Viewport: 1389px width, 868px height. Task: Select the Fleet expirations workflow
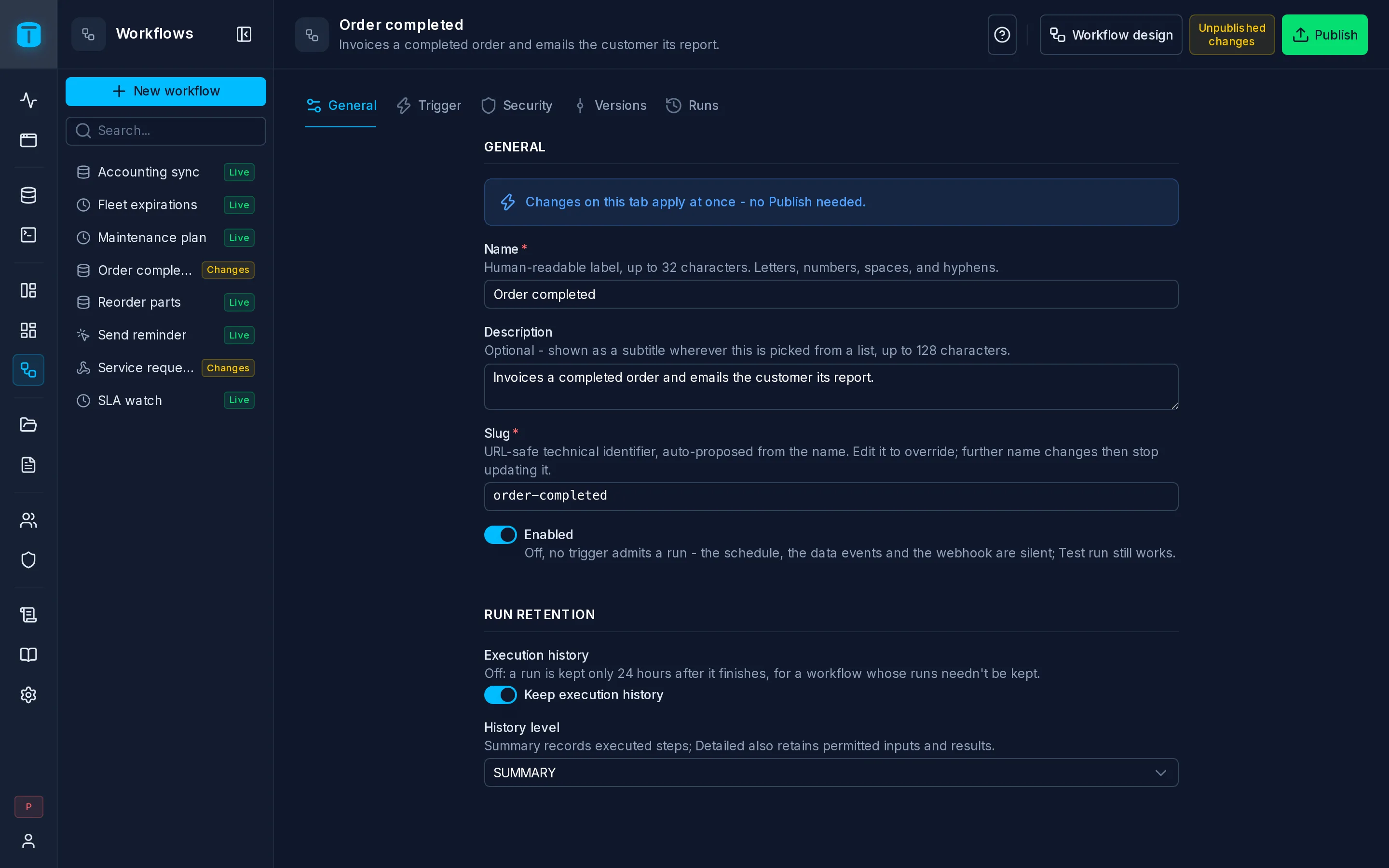click(165, 205)
